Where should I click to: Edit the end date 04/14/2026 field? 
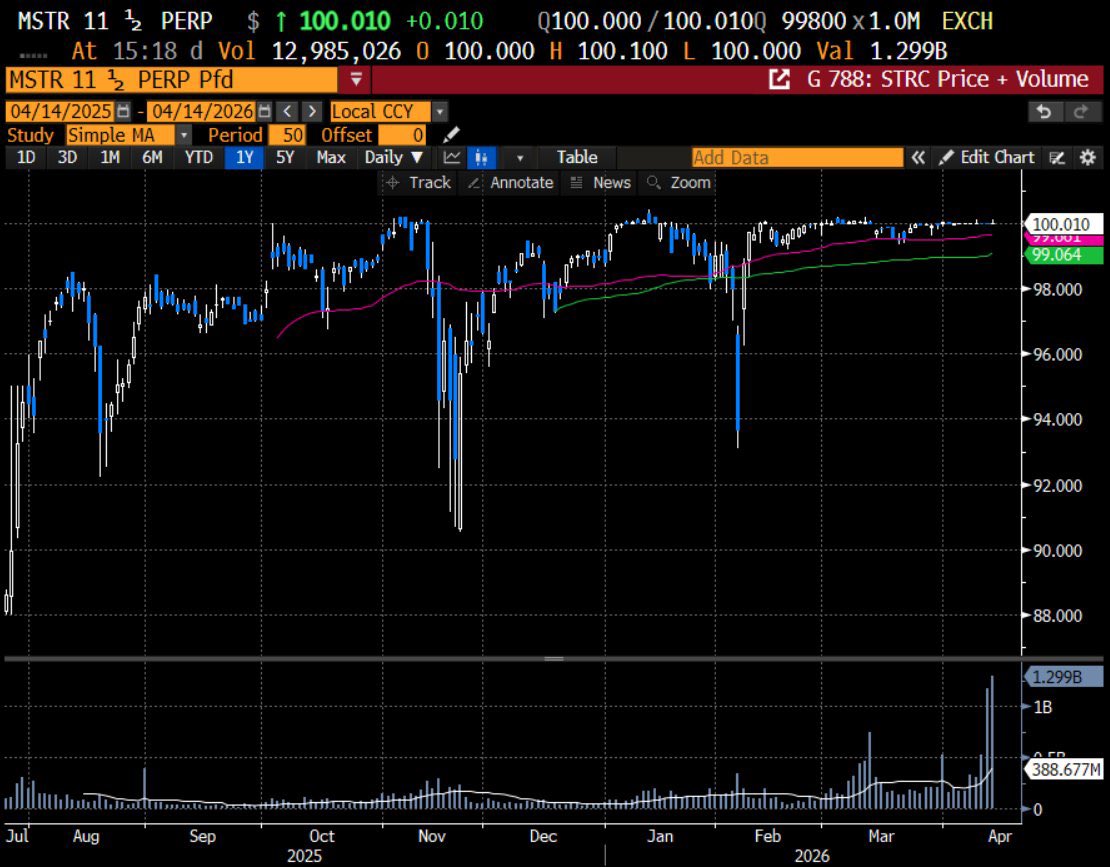(202, 112)
